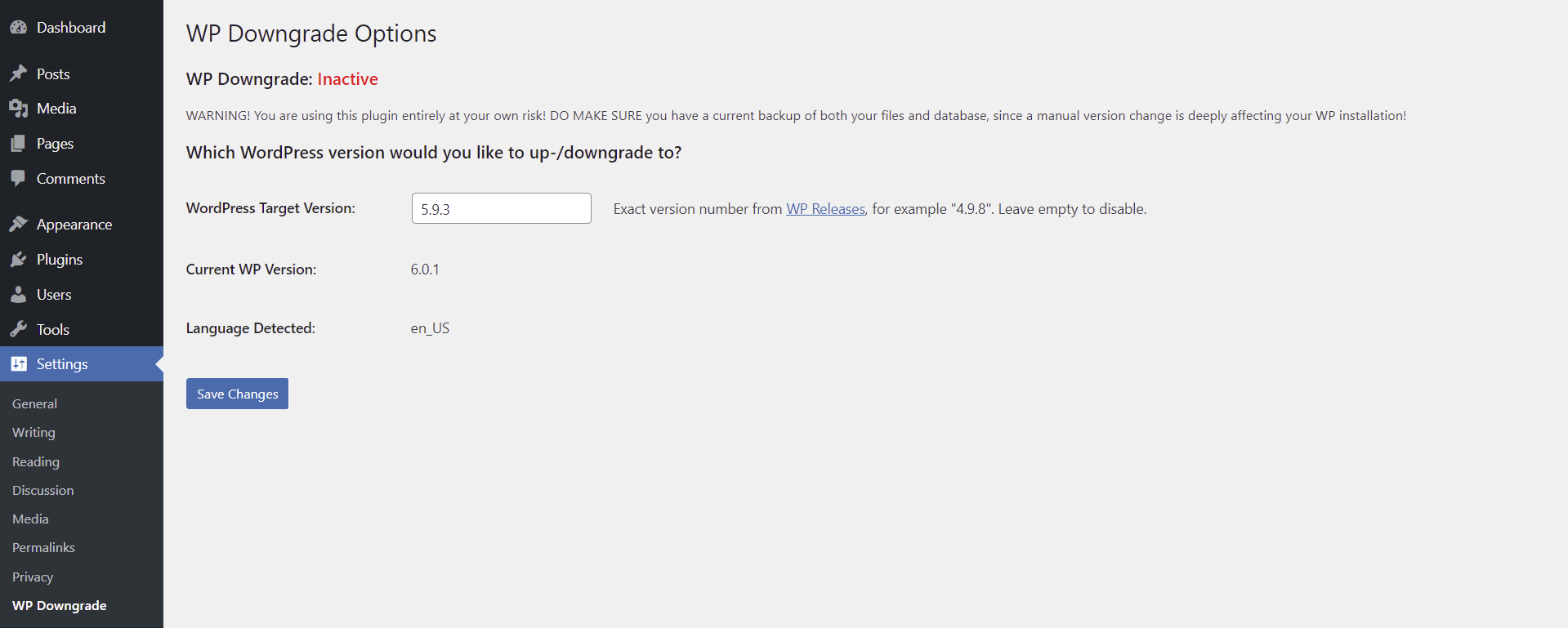1568x628 pixels.
Task: Select the Appearance brush icon
Action: pos(20,223)
